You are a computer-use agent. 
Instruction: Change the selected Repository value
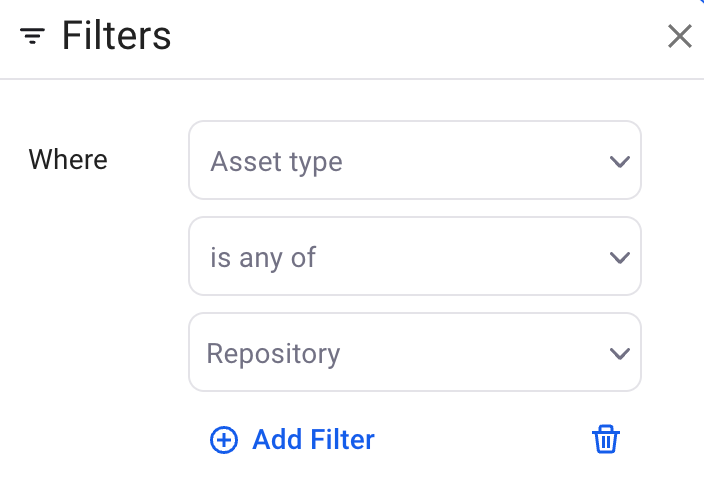tap(414, 352)
